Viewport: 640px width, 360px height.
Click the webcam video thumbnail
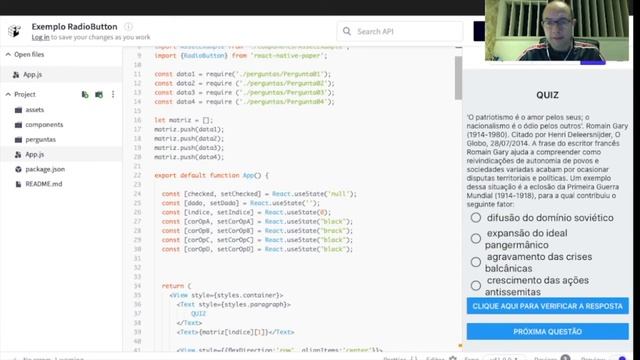pyautogui.click(x=557, y=31)
